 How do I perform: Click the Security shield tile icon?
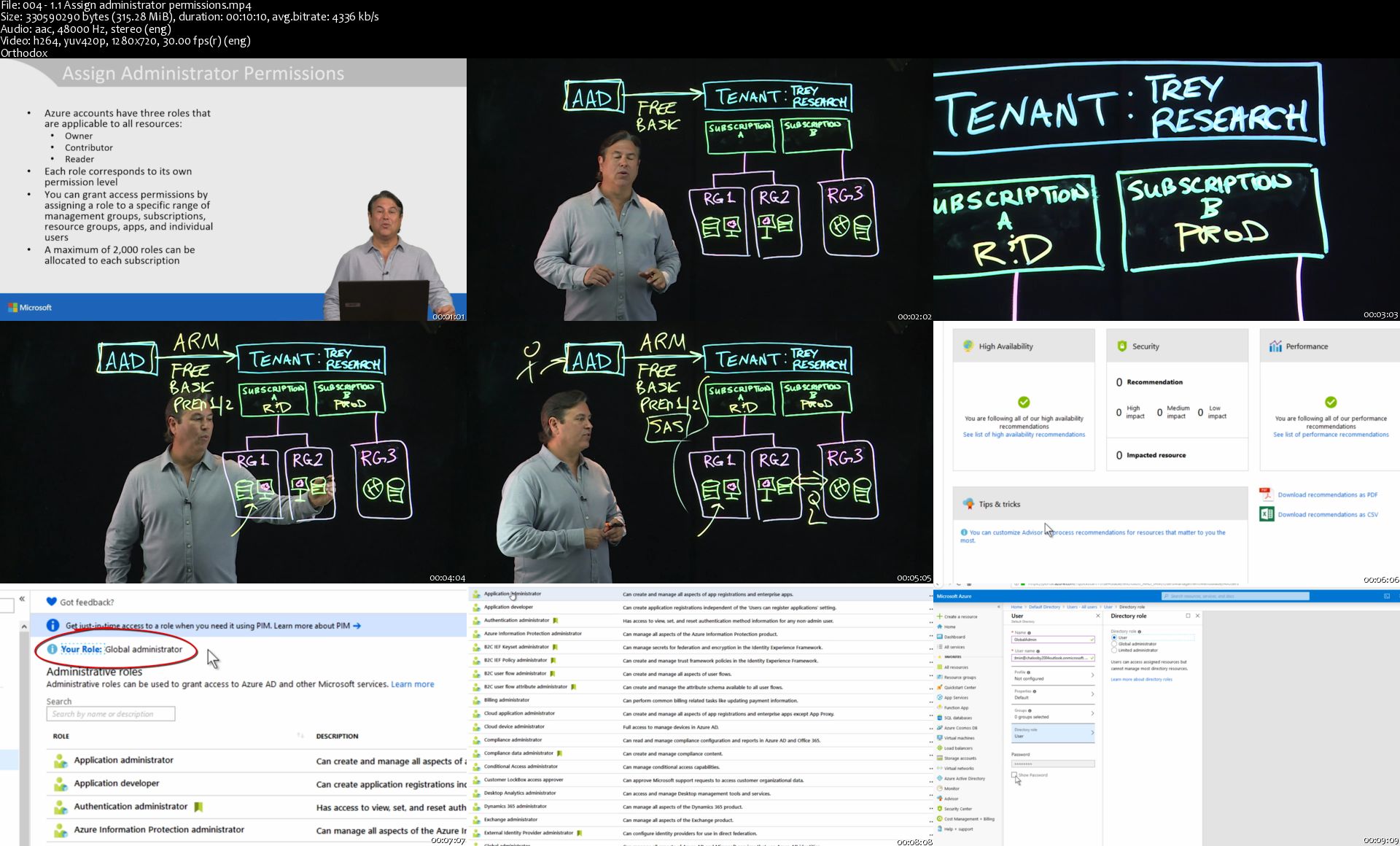coord(1121,346)
